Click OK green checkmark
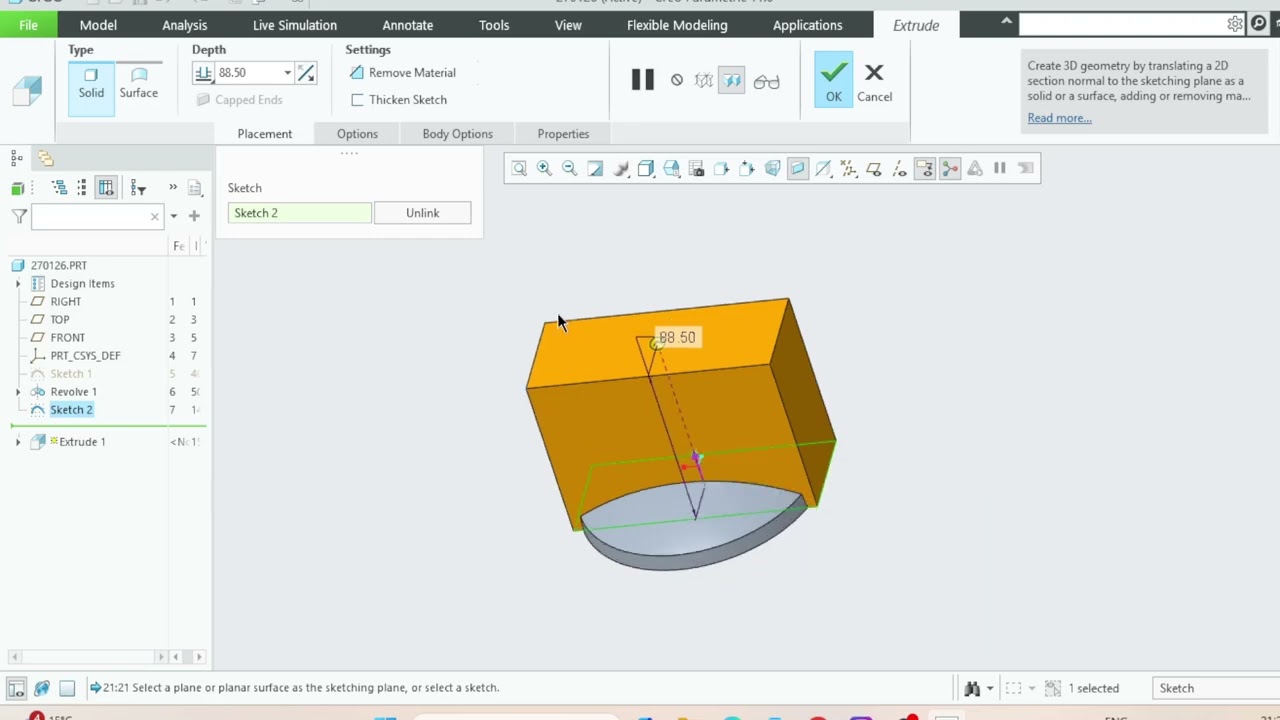Screen dimensions: 1280x720 834,79
